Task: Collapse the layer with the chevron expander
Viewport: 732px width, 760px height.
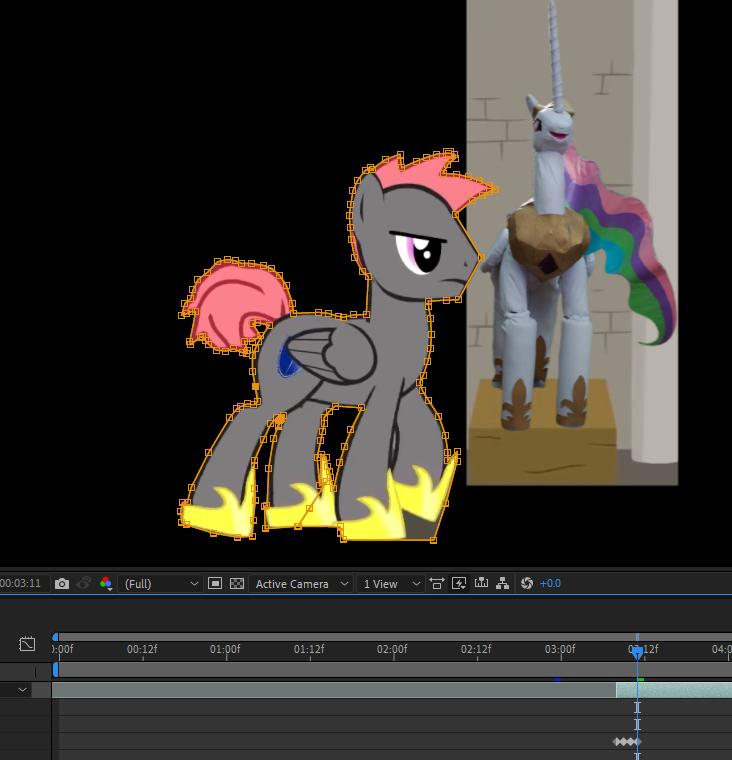Action: (x=22, y=690)
